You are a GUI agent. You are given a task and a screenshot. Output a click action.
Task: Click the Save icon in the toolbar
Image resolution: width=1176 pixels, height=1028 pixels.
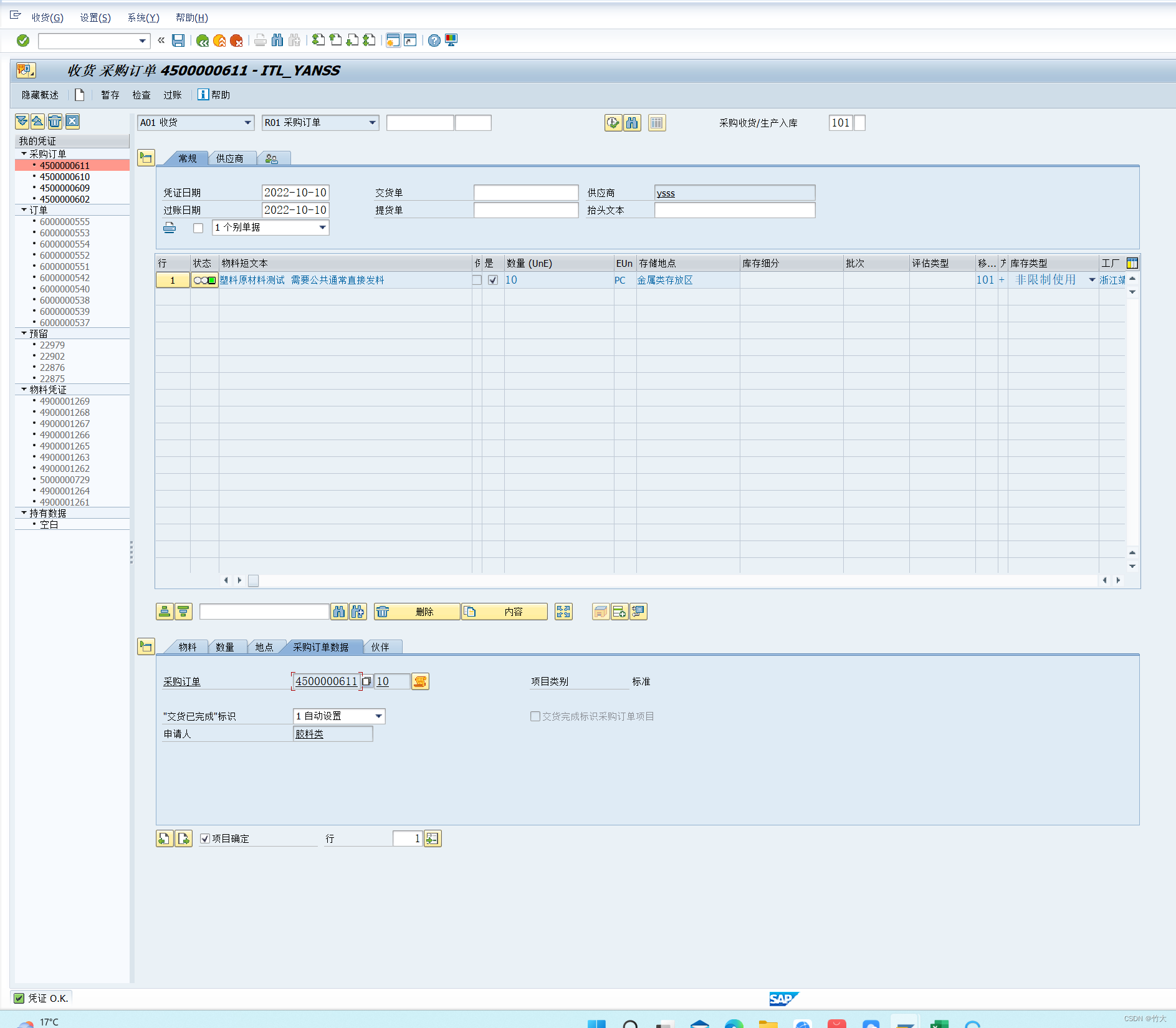[178, 41]
